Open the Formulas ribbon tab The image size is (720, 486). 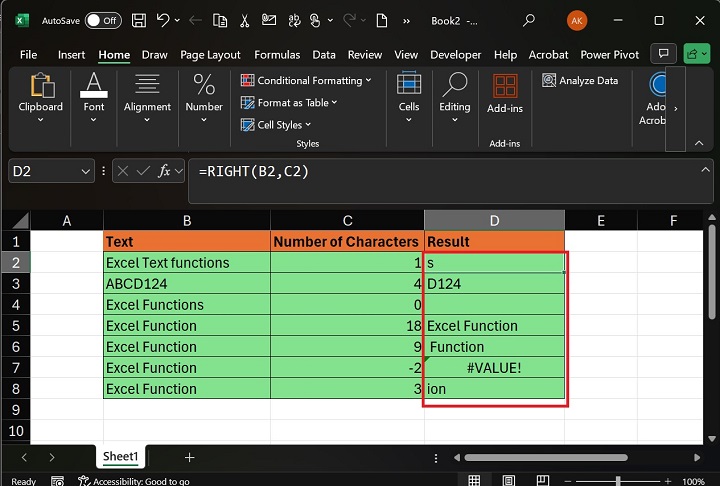point(277,55)
